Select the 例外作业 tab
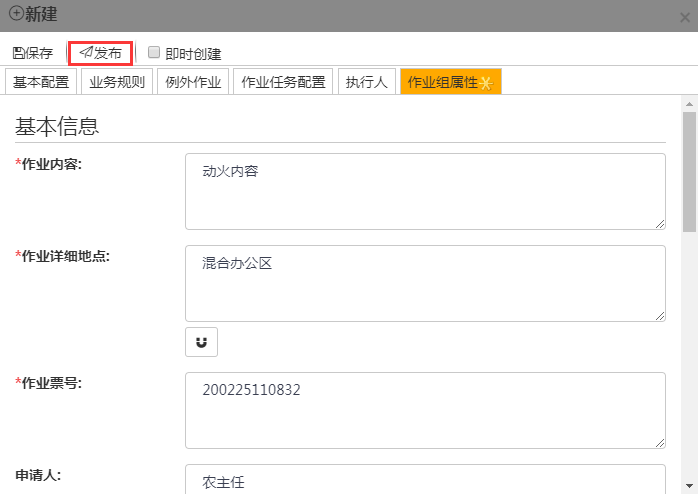The width and height of the screenshot is (698, 494). click(193, 82)
